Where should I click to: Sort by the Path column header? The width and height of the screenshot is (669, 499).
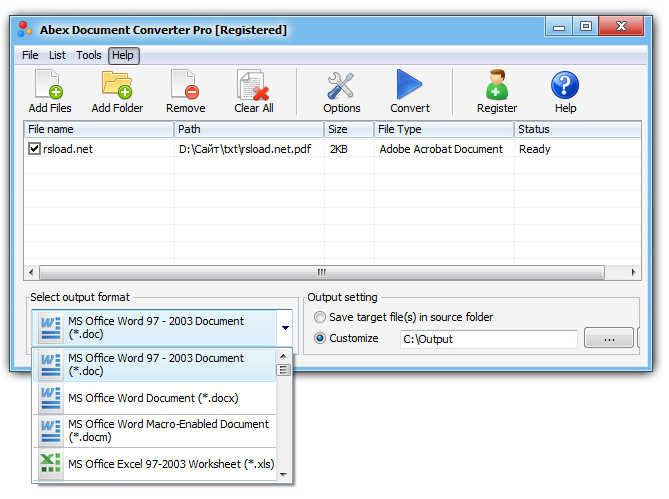point(249,129)
